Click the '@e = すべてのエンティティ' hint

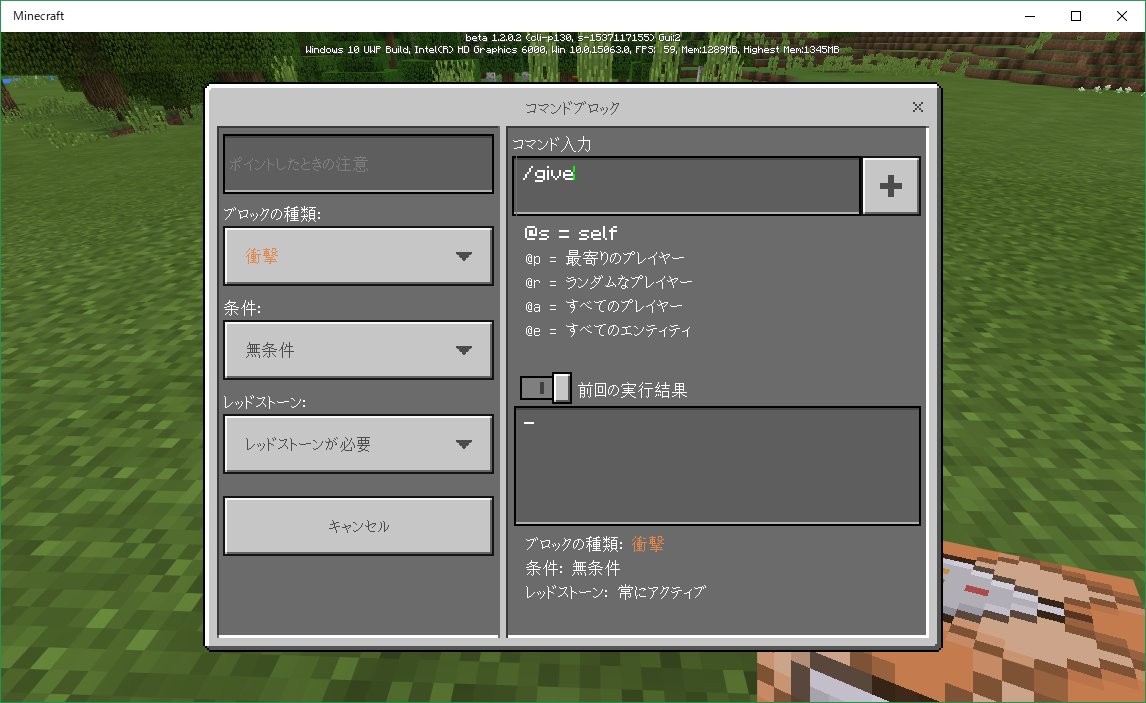pyautogui.click(x=607, y=330)
